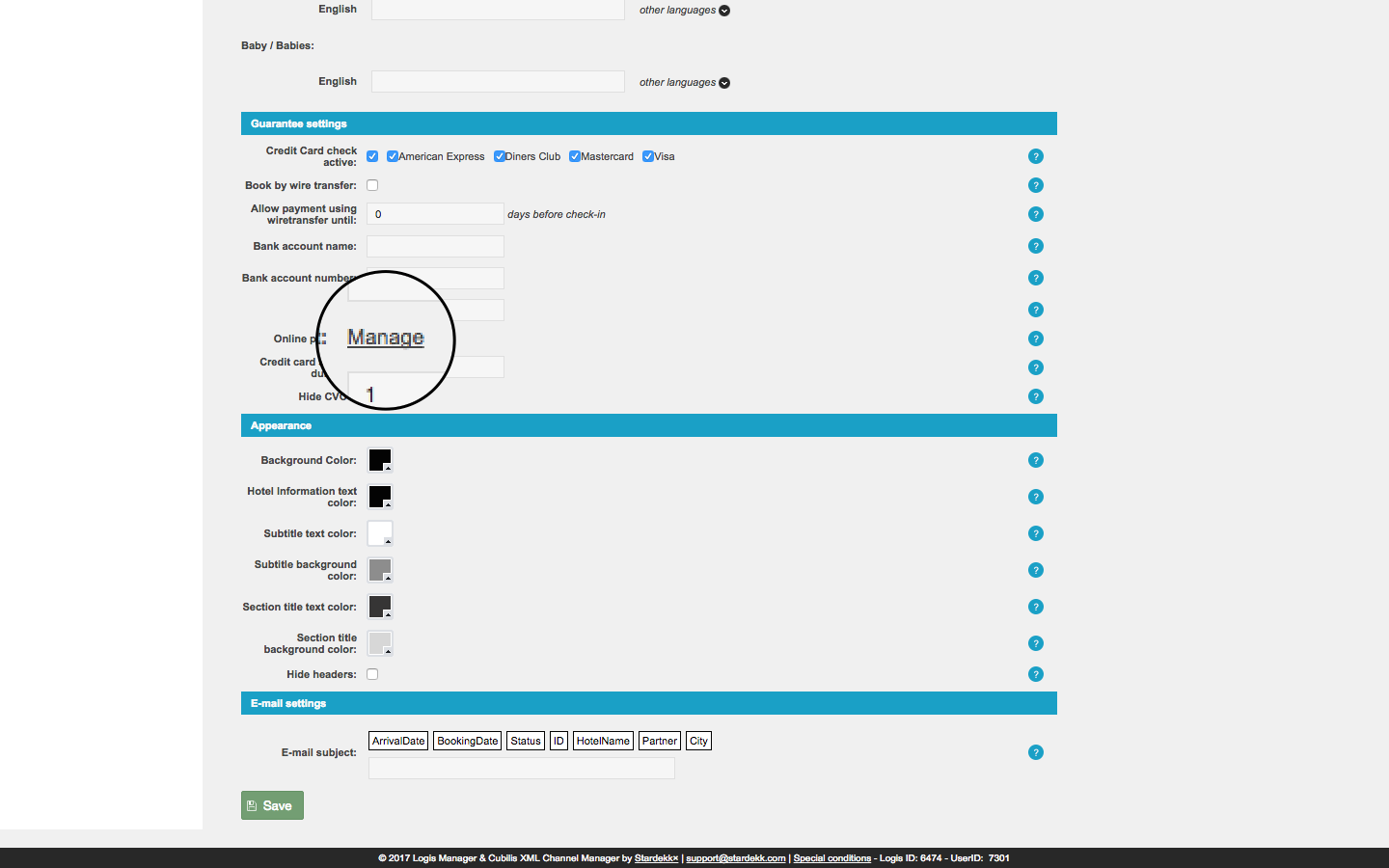Open the Subtitle background color swatch
1389x868 pixels.
tap(380, 570)
